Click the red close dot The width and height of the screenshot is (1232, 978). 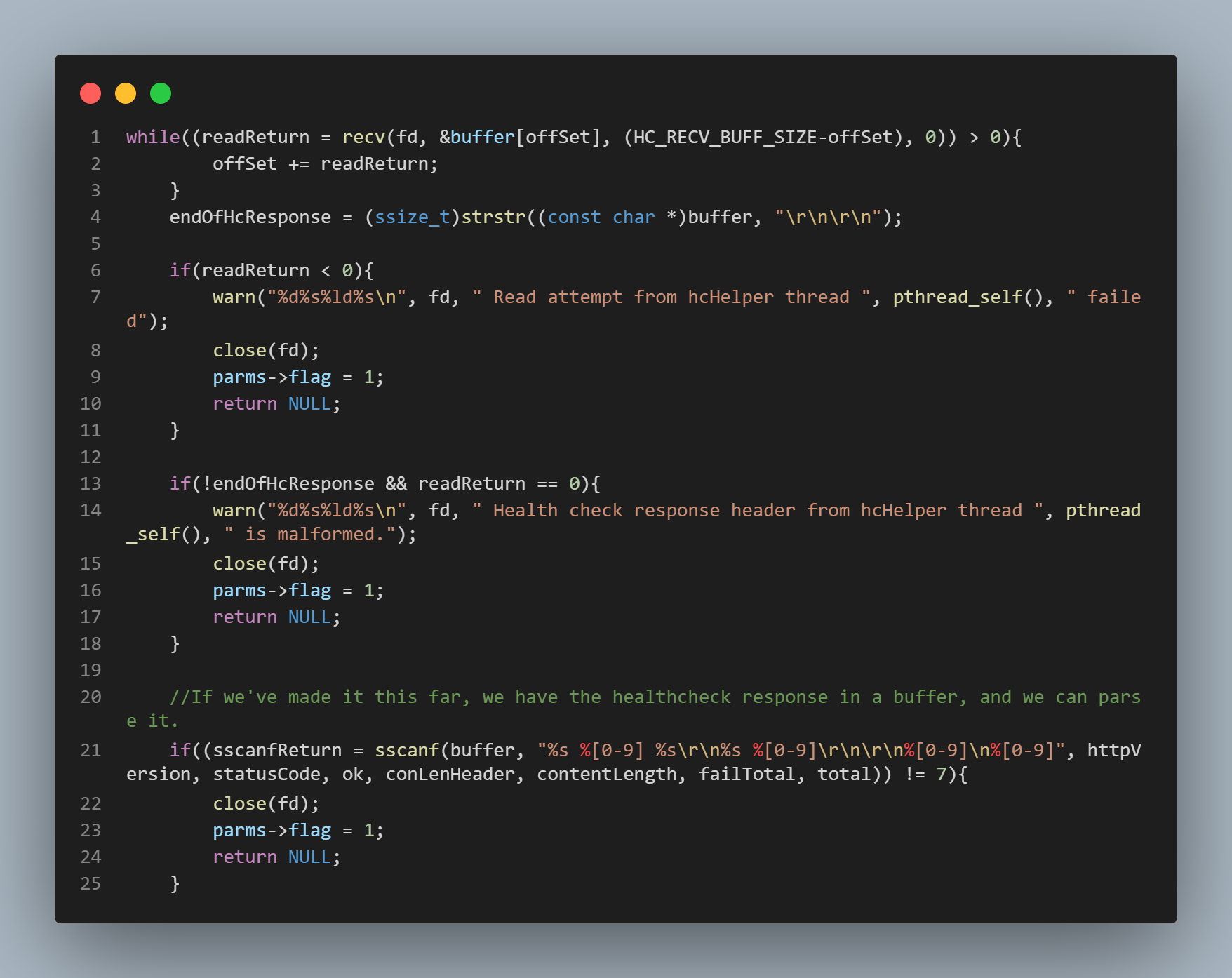(91, 93)
